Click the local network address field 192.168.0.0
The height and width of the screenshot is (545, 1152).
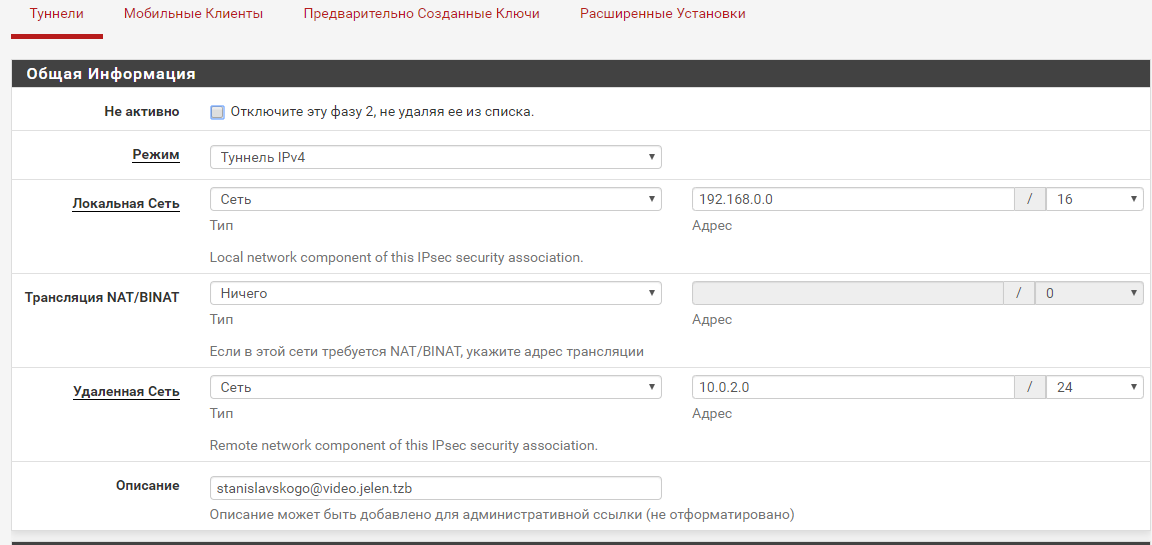[853, 199]
